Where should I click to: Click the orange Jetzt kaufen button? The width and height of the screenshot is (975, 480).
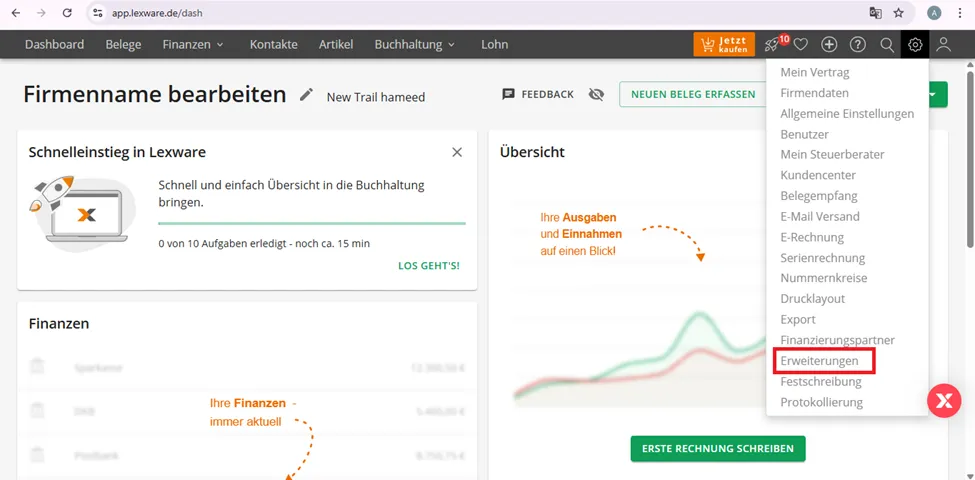(x=724, y=45)
